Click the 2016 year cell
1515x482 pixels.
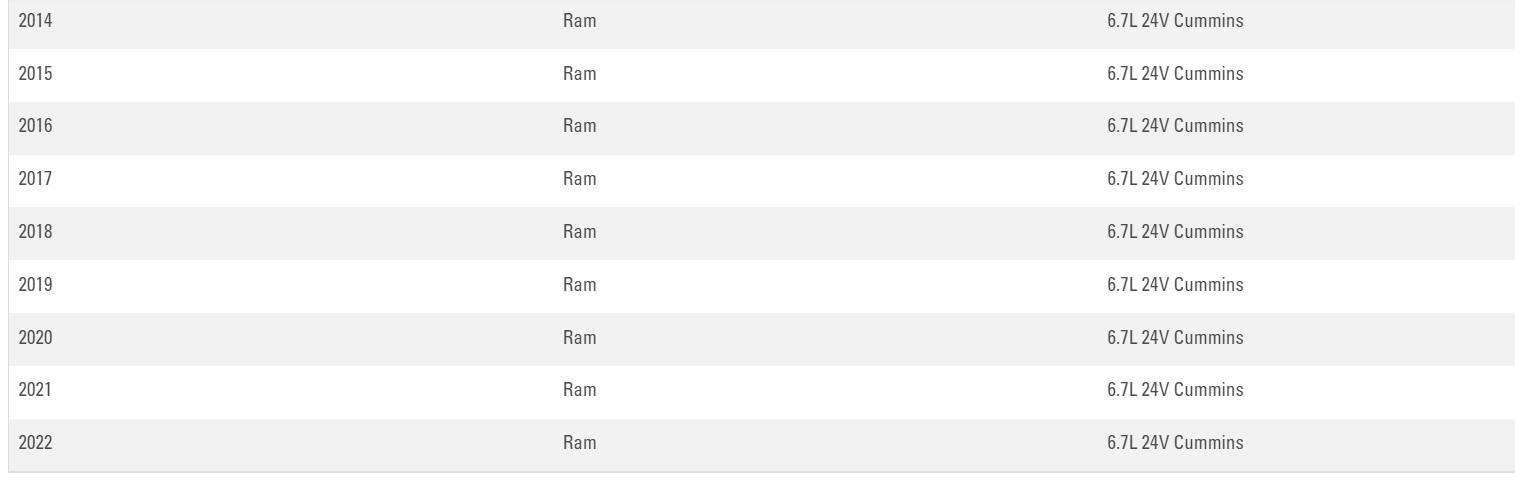click(35, 126)
